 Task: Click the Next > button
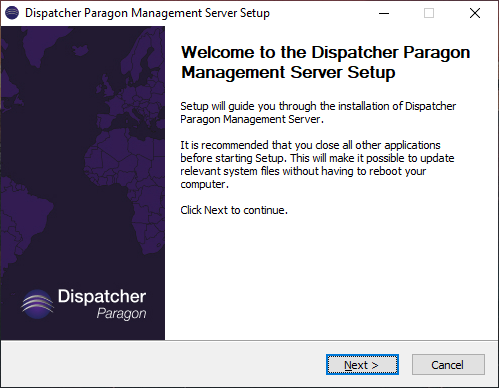click(x=362, y=365)
